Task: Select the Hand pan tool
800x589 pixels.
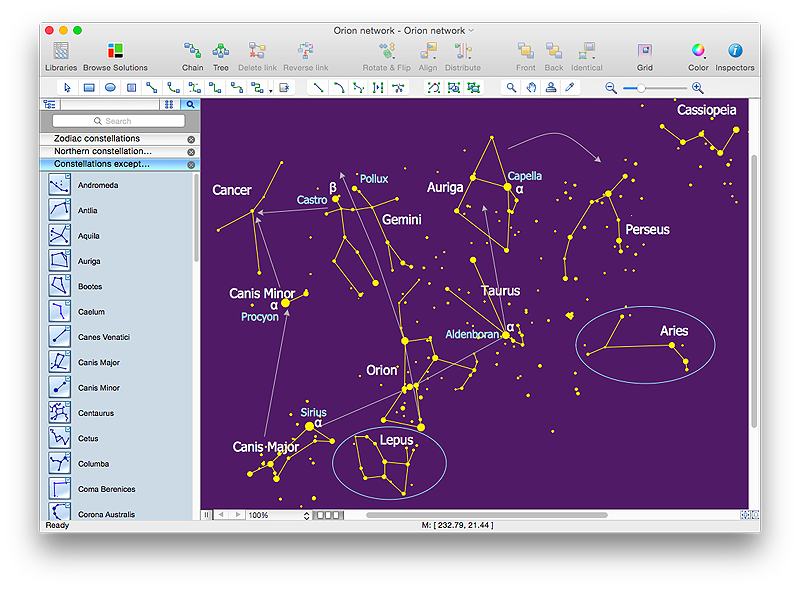Action: click(532, 87)
